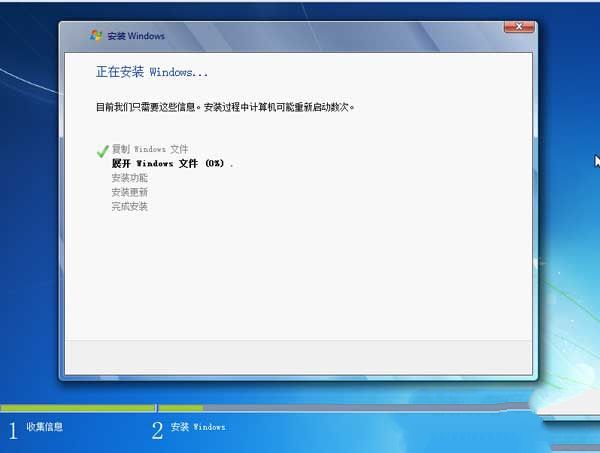
Task: Click the large number 2 stage indicator
Action: pyautogui.click(x=157, y=431)
